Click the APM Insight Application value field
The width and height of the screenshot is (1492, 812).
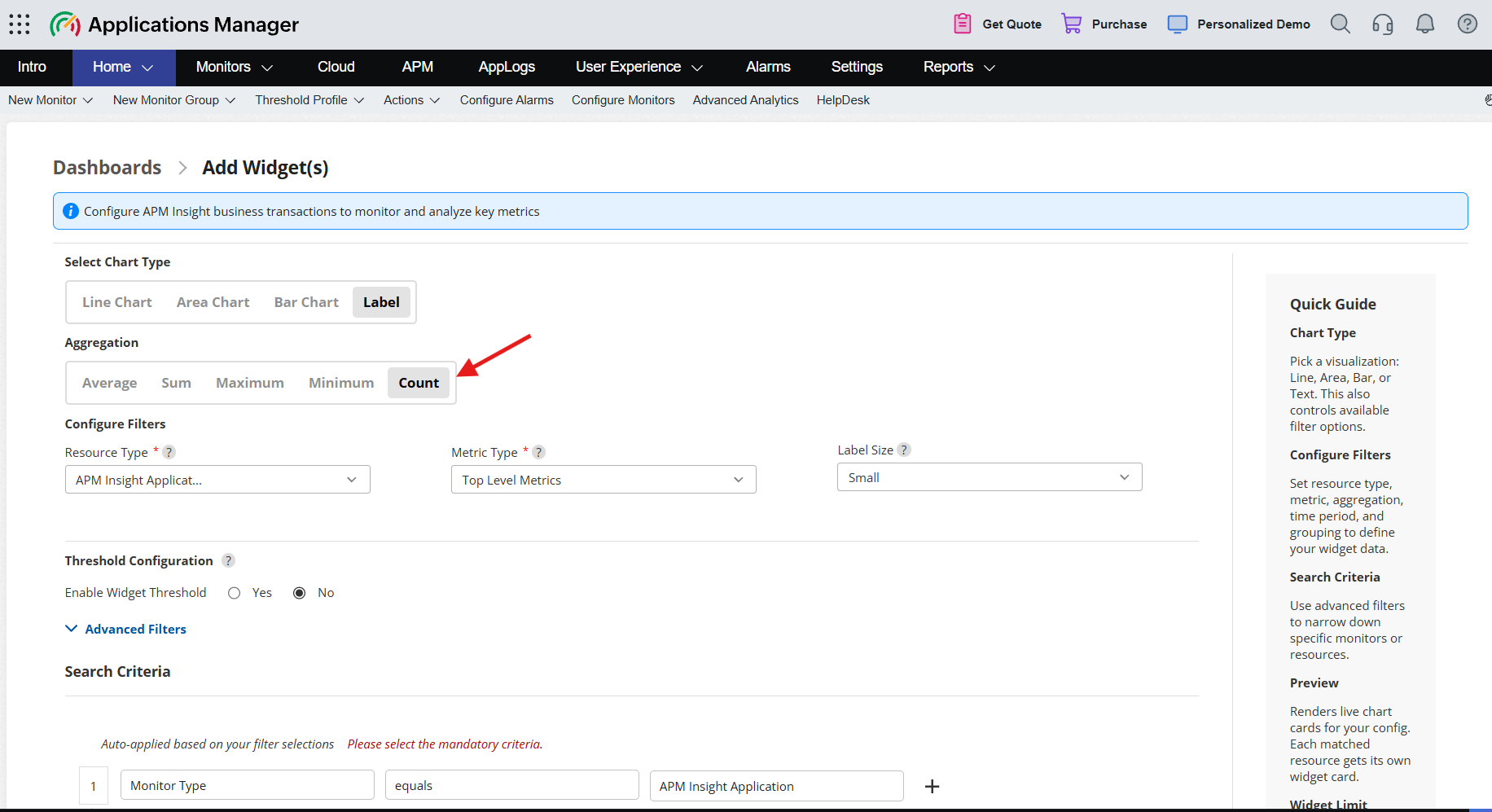tap(777, 786)
